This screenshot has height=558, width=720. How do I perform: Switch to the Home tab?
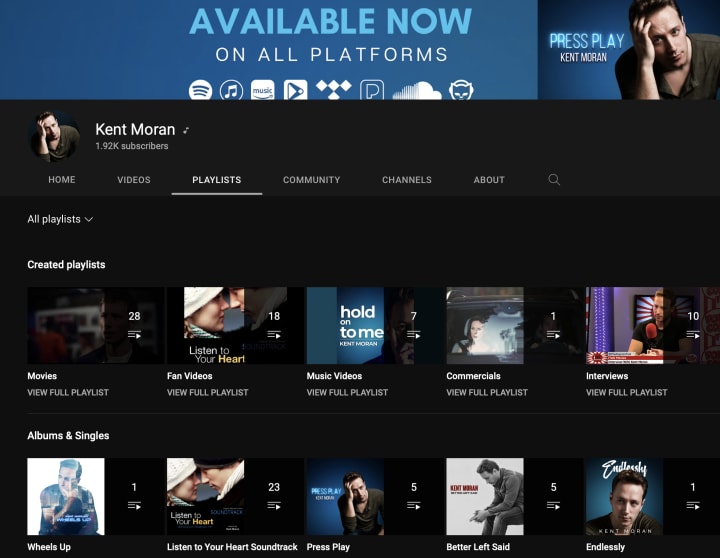[62, 180]
